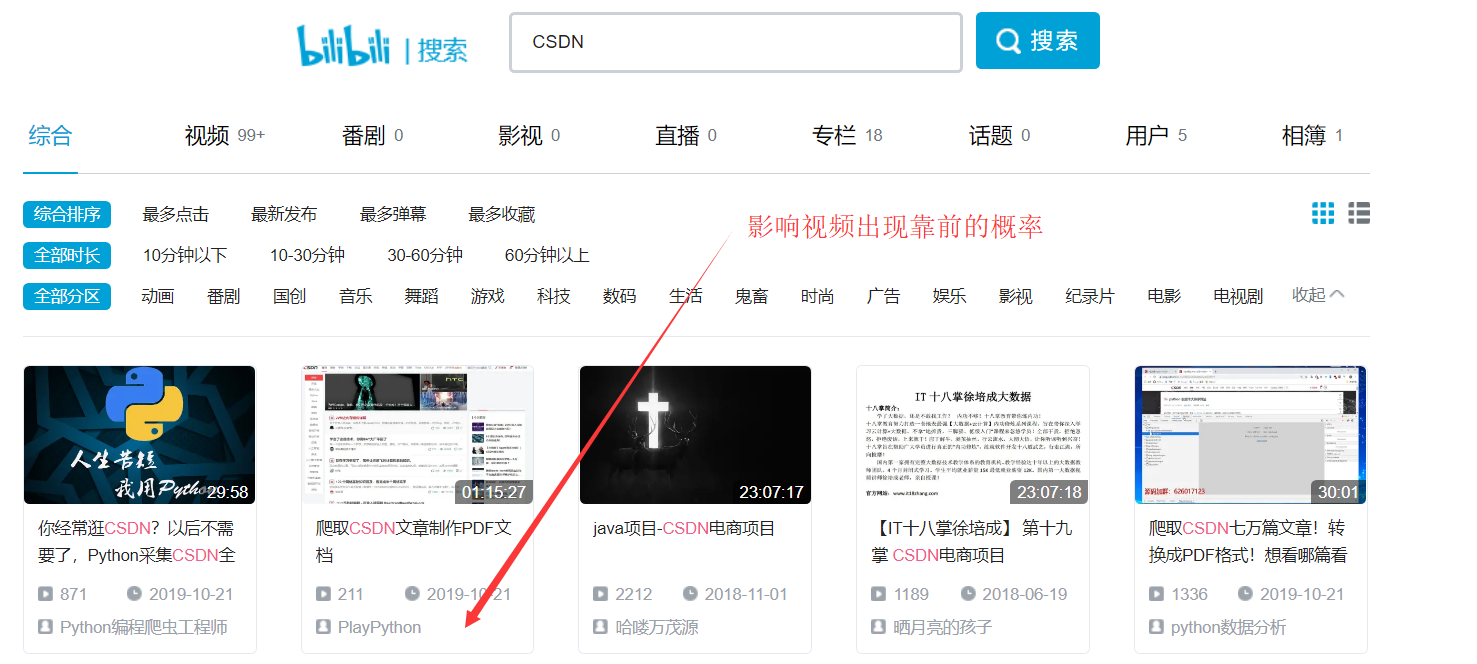Click the bilibili logo
Screen dimensions: 1477x664
coord(343,46)
